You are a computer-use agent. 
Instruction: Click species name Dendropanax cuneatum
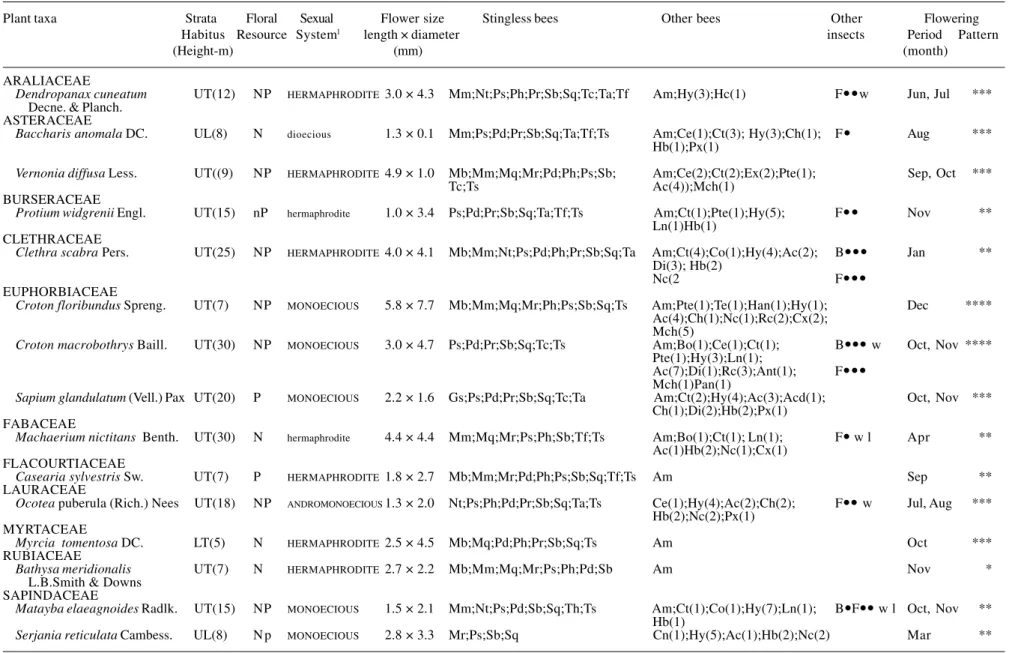[81, 94]
